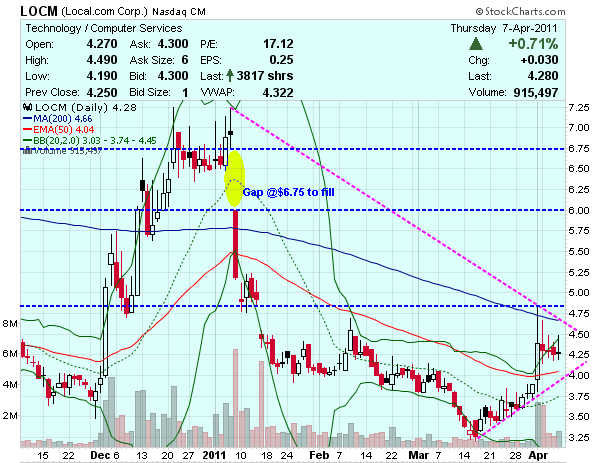Viewport: 599px width, 463px height.
Task: Click the P/E value 17.12
Action: [278, 44]
